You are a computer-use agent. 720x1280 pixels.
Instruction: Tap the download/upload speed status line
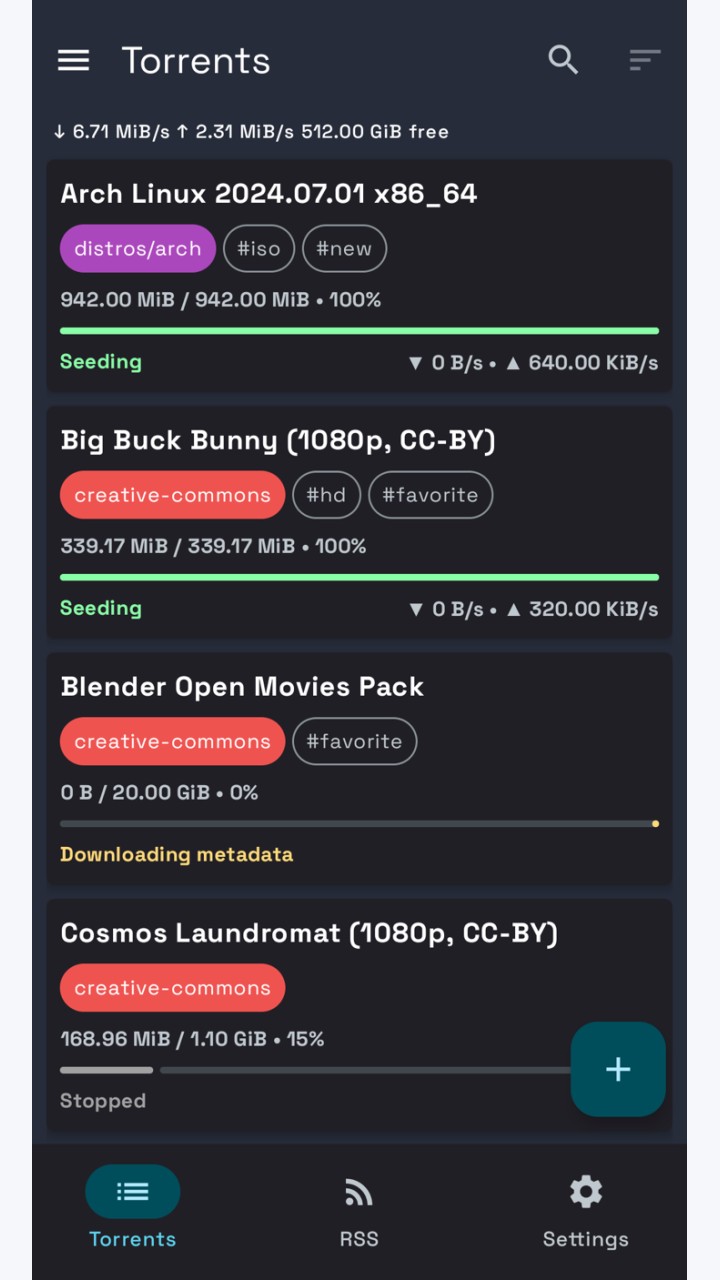pyautogui.click(x=251, y=131)
